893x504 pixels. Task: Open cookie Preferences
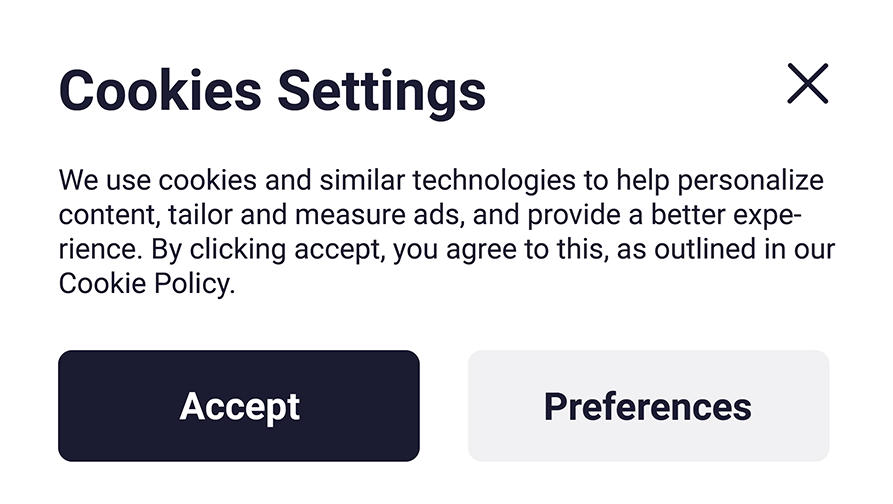coord(648,406)
